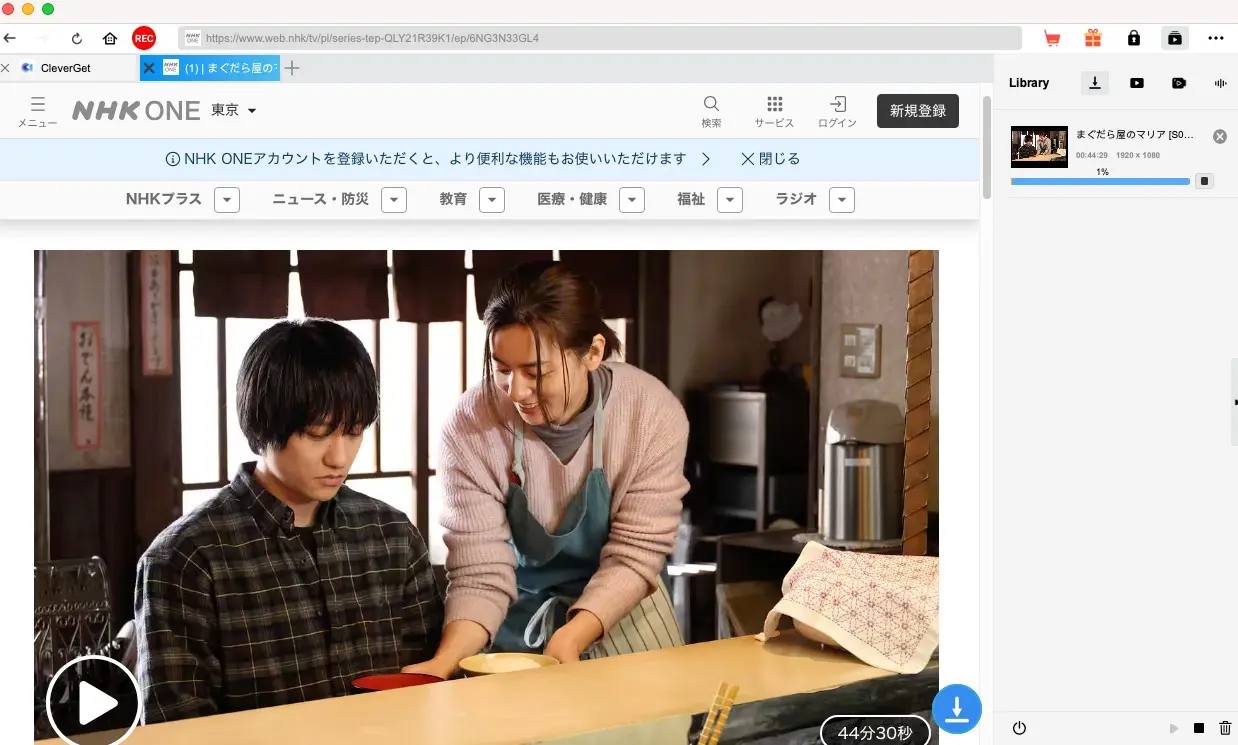Open the ニュース・防災 menu label
This screenshot has height=745, width=1238.
[320, 199]
